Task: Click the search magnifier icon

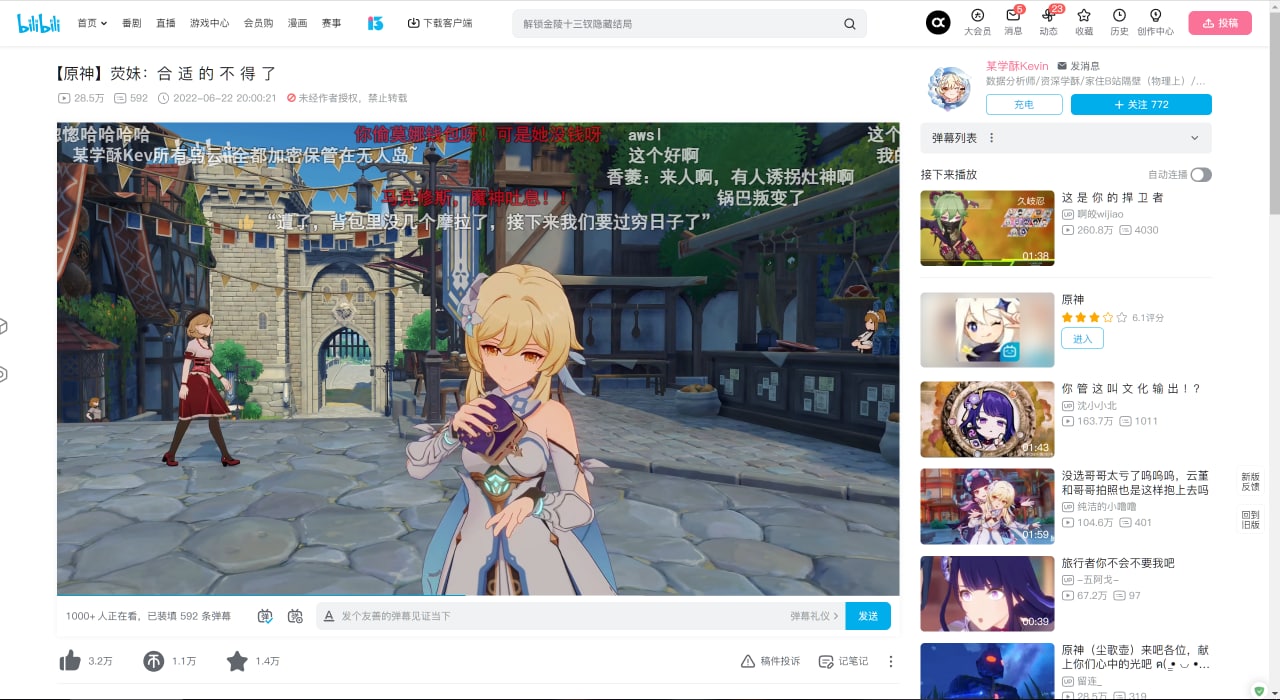Action: point(849,24)
